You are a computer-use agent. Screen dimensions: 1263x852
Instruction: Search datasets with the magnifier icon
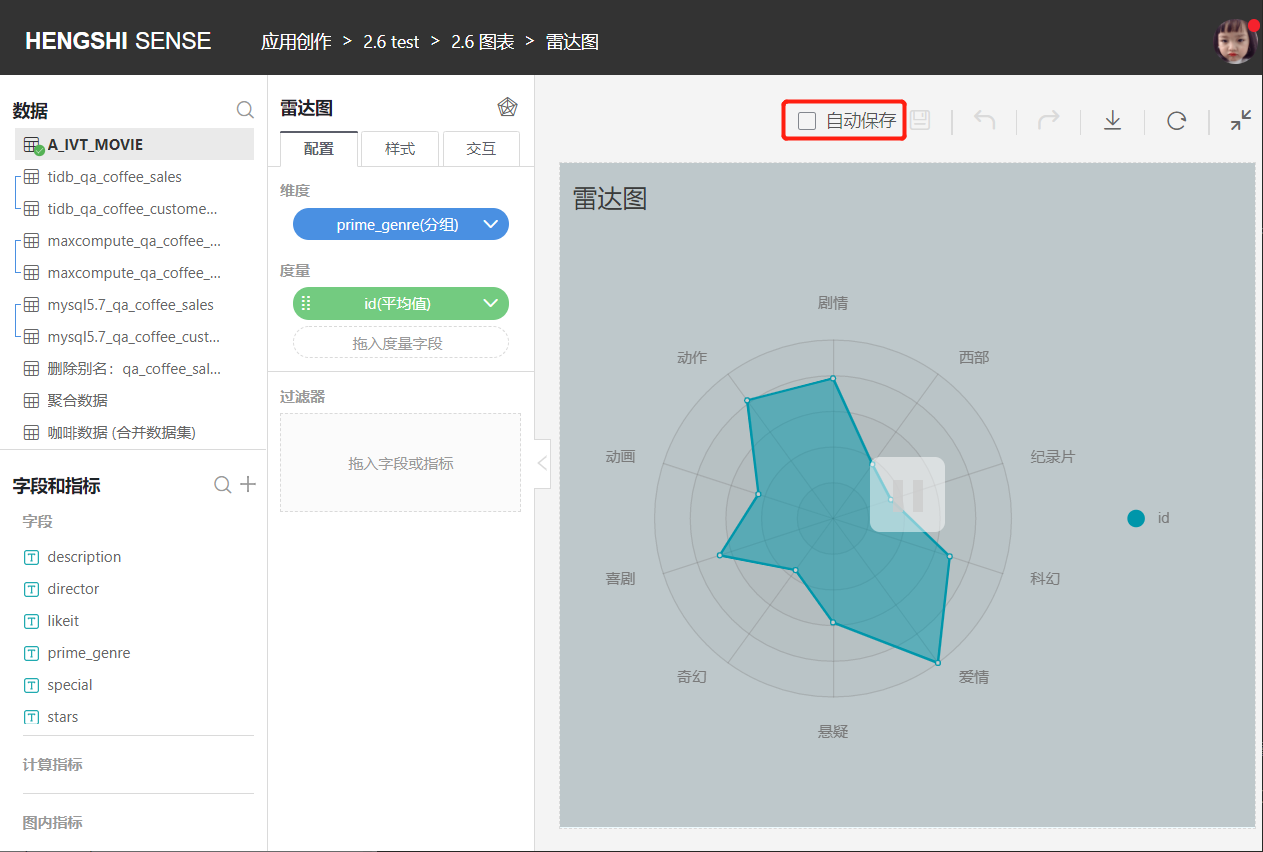(245, 110)
